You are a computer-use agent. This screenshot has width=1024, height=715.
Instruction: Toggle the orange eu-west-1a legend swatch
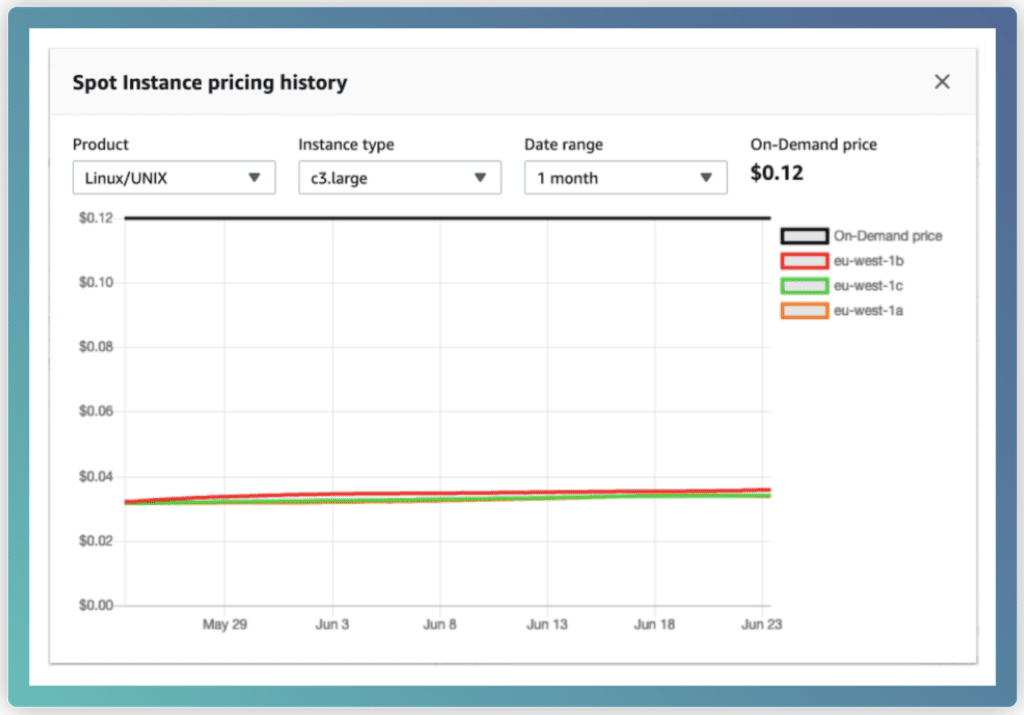pyautogui.click(x=803, y=311)
